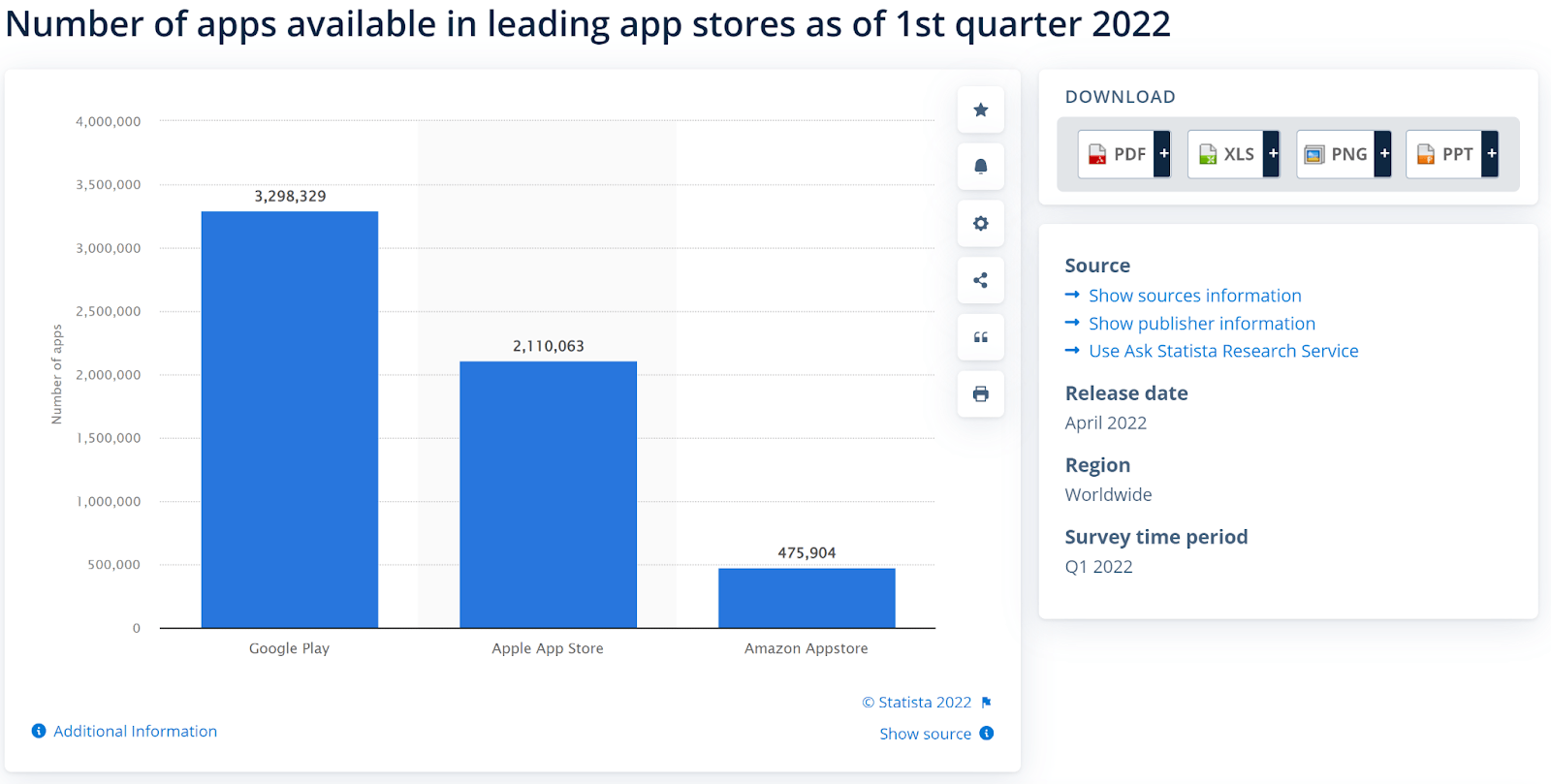Open chart settings gear icon
The width and height of the screenshot is (1551, 784).
pyautogui.click(x=980, y=223)
